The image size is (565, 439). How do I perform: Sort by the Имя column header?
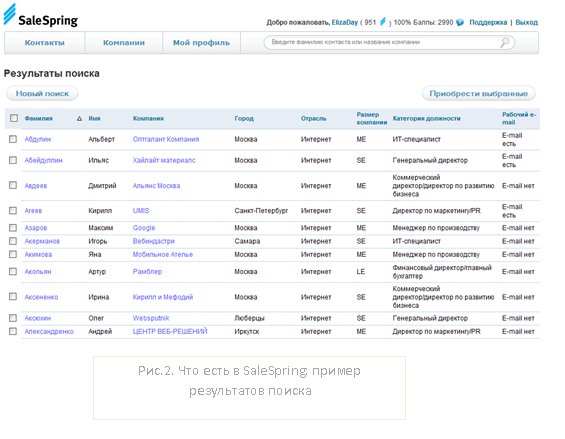(94, 119)
